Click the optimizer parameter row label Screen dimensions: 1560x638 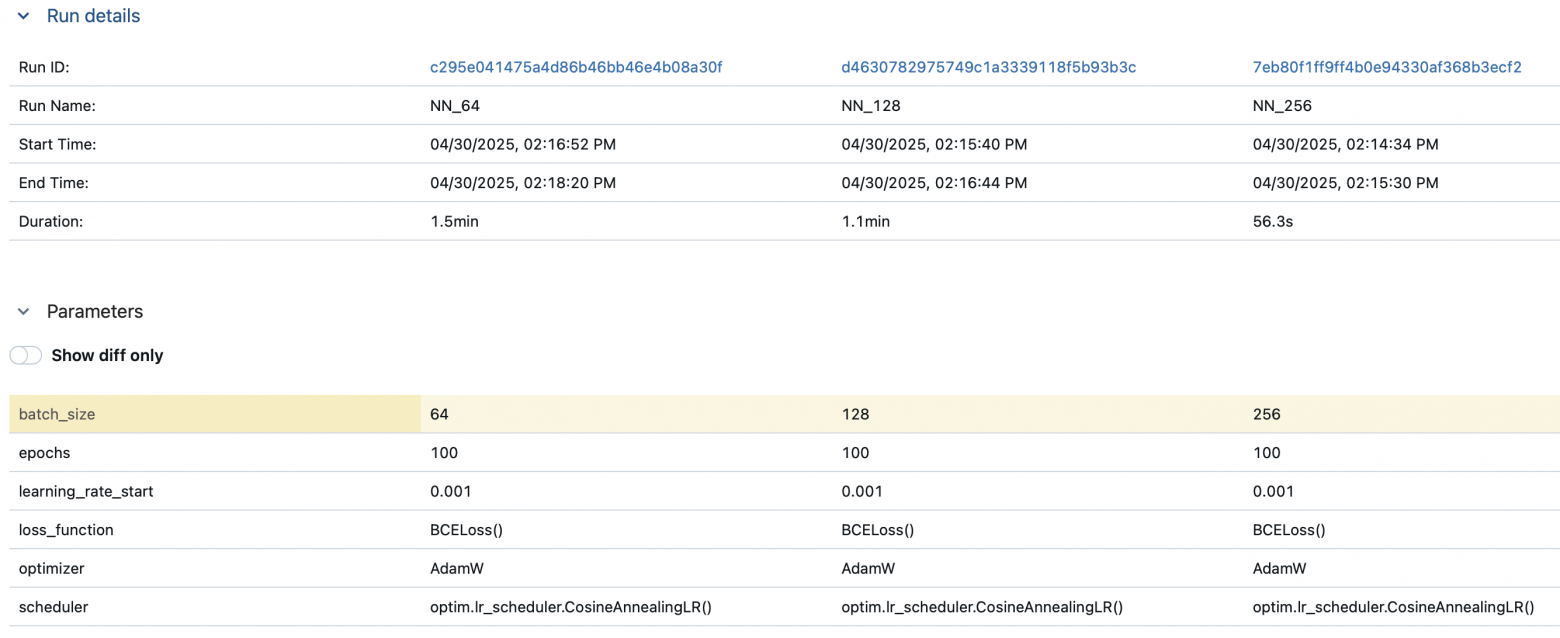tap(52, 568)
